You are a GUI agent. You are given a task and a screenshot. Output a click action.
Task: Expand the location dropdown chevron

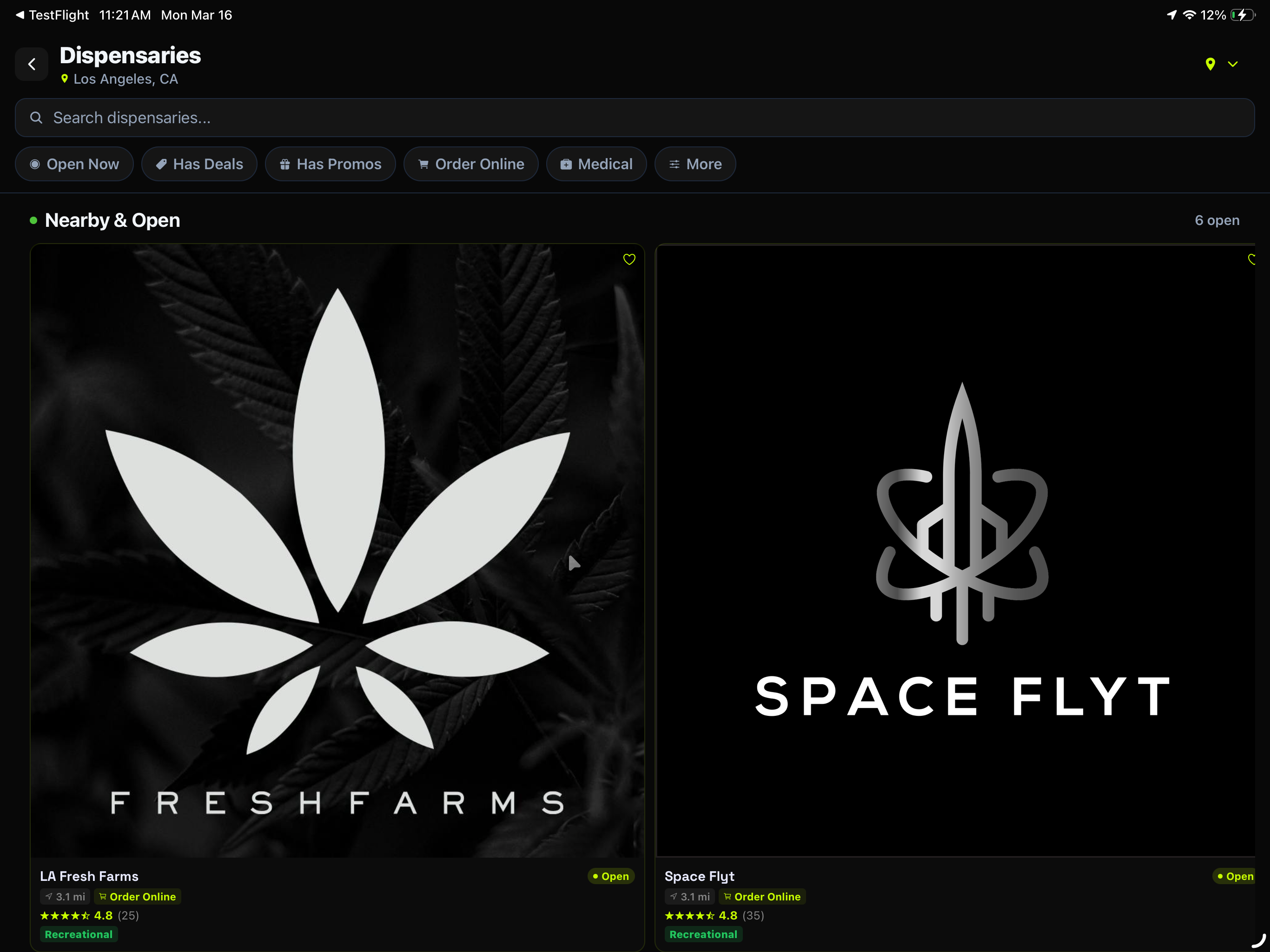point(1233,64)
